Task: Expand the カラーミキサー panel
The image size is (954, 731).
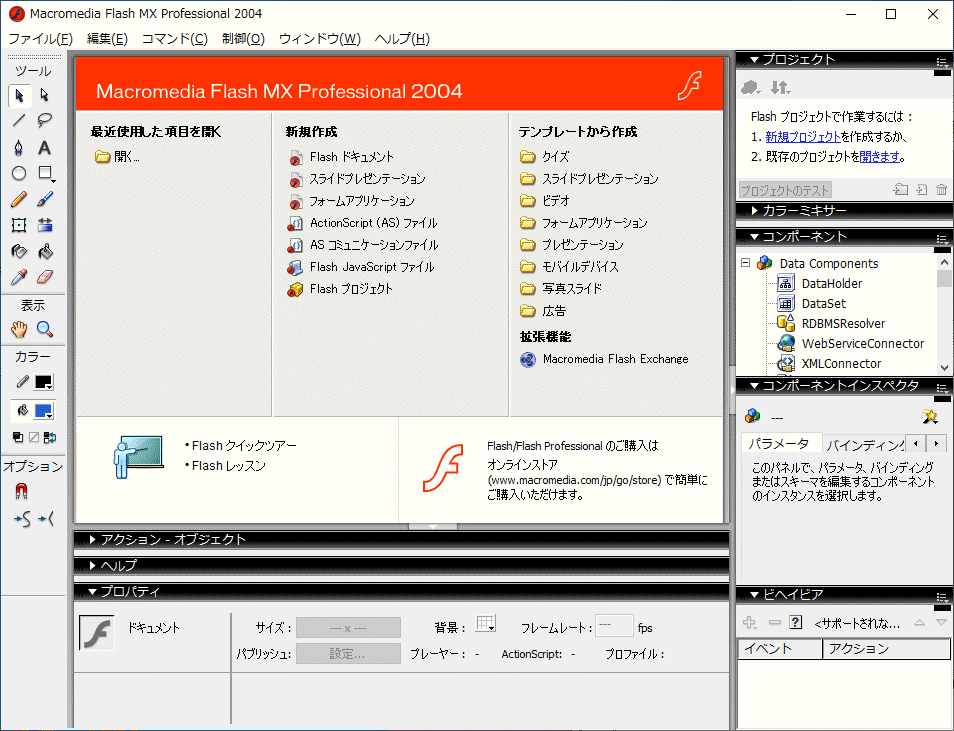Action: click(804, 211)
